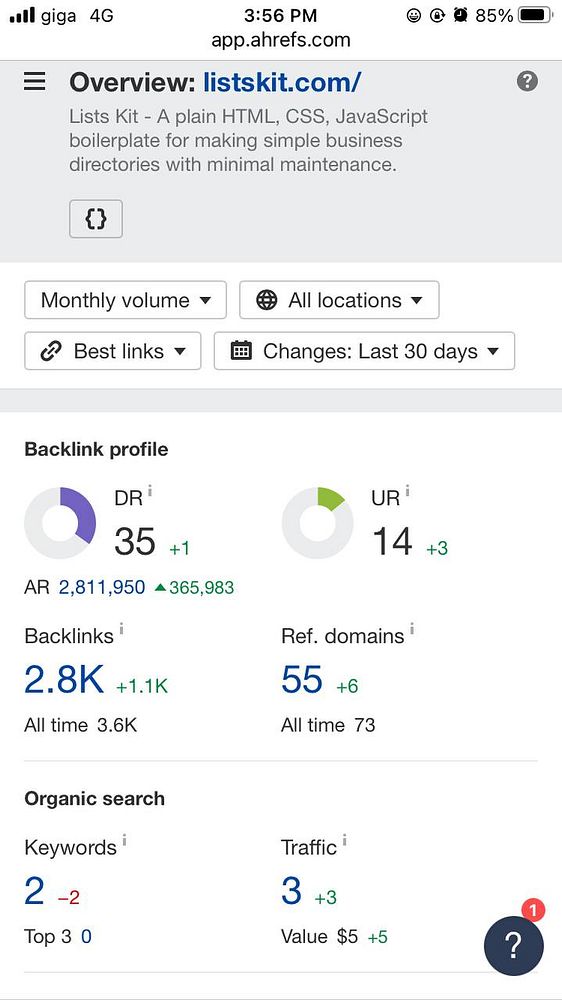Click the All time 3.6K backlinks text
The image size is (562, 1000).
(x=80, y=725)
